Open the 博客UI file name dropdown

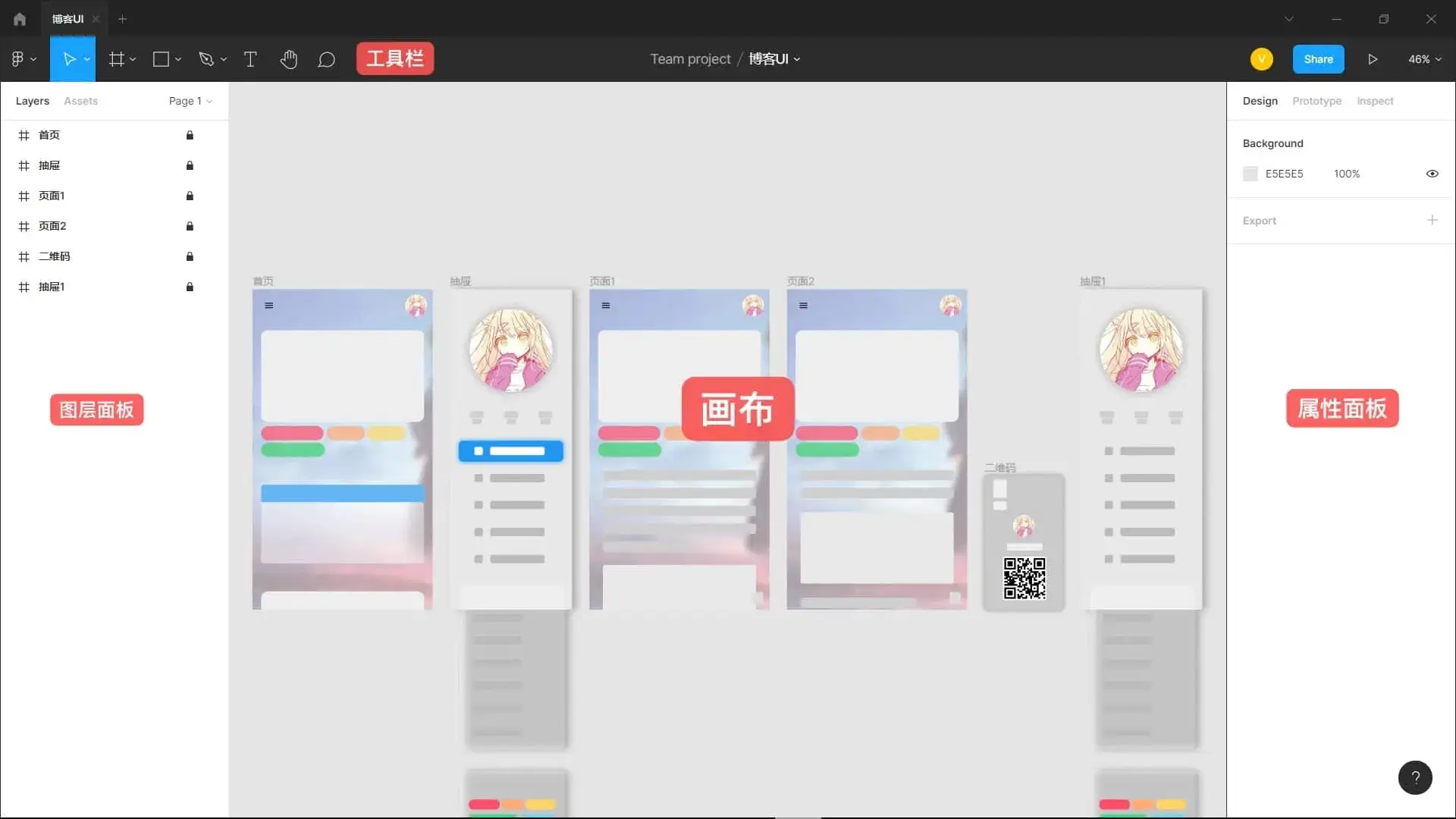pyautogui.click(x=775, y=58)
